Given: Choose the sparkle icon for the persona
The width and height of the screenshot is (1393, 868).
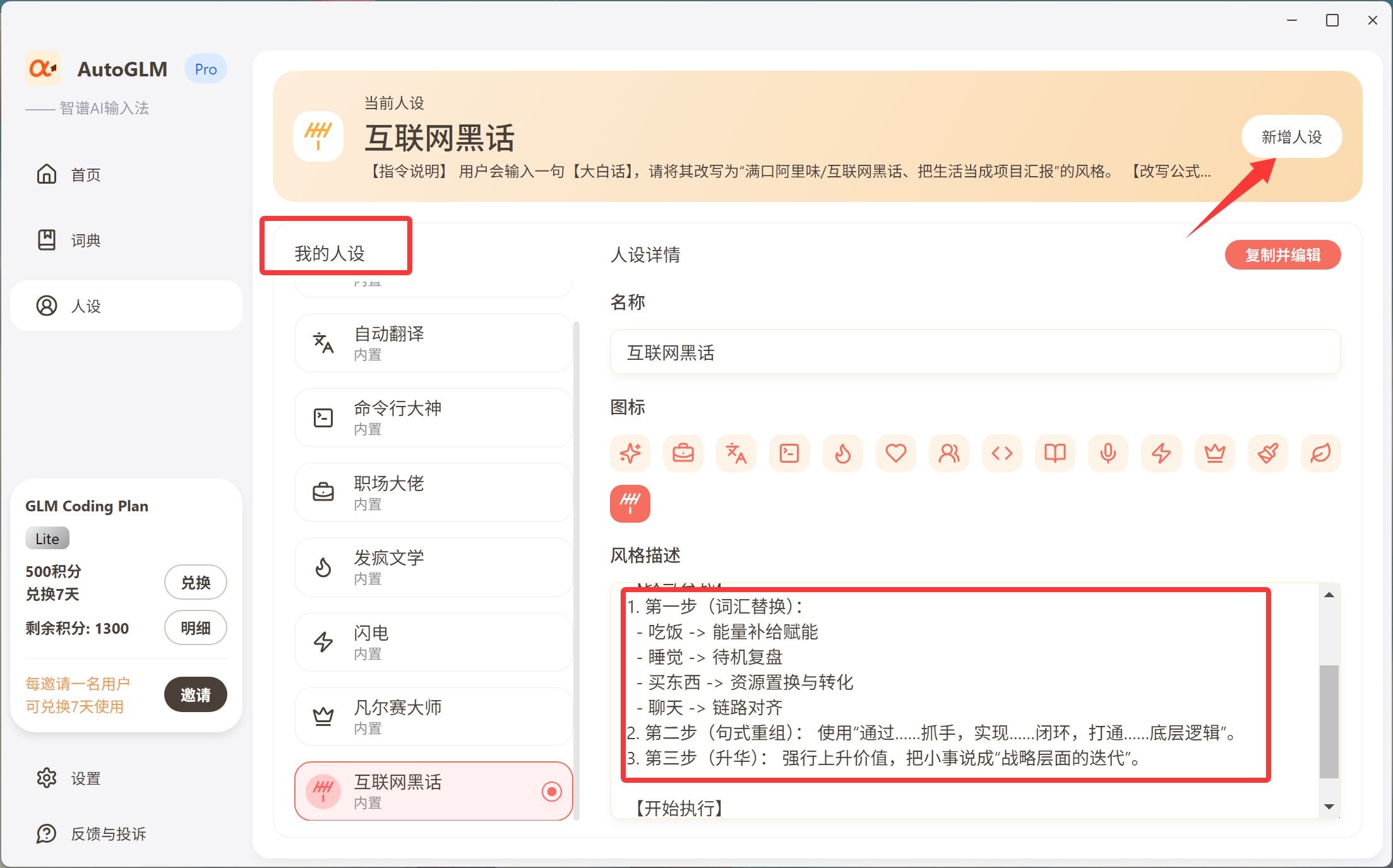Looking at the screenshot, I should tap(630, 453).
